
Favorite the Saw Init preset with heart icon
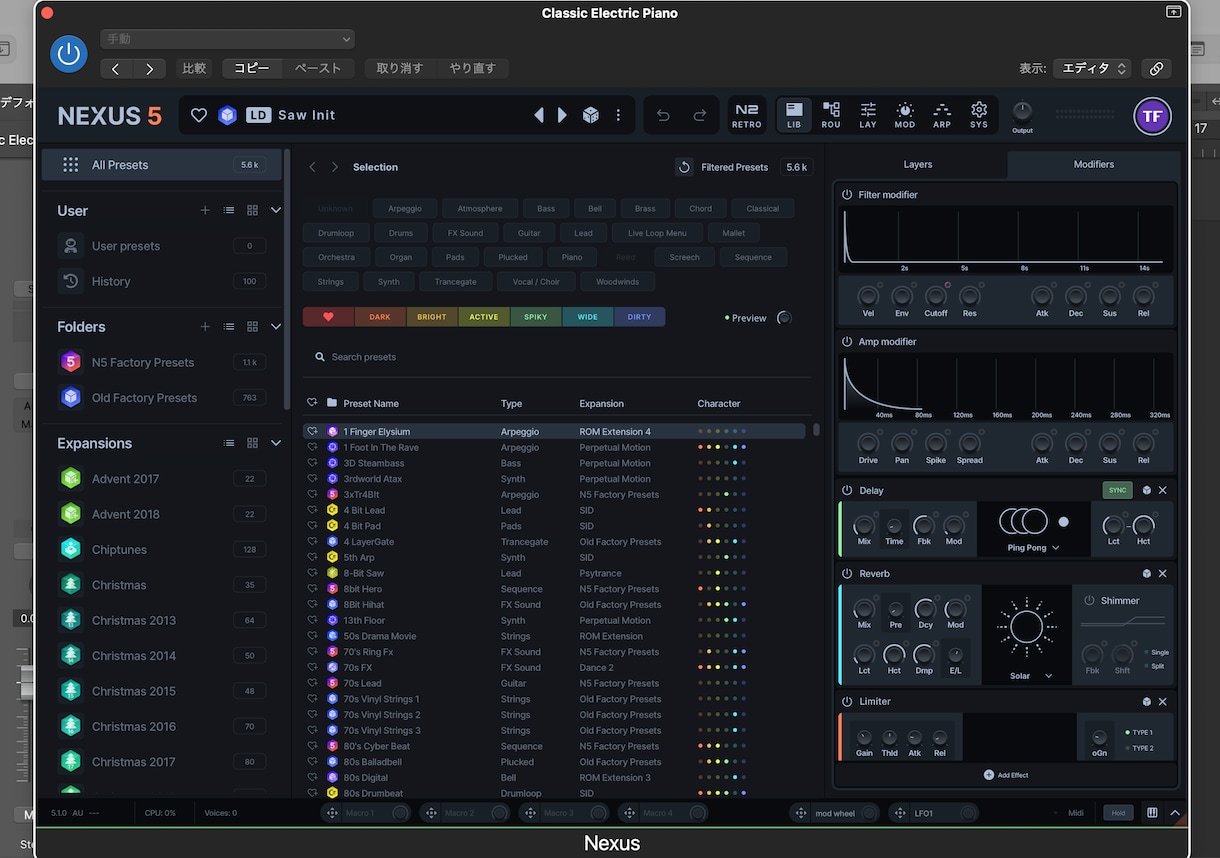coord(199,115)
